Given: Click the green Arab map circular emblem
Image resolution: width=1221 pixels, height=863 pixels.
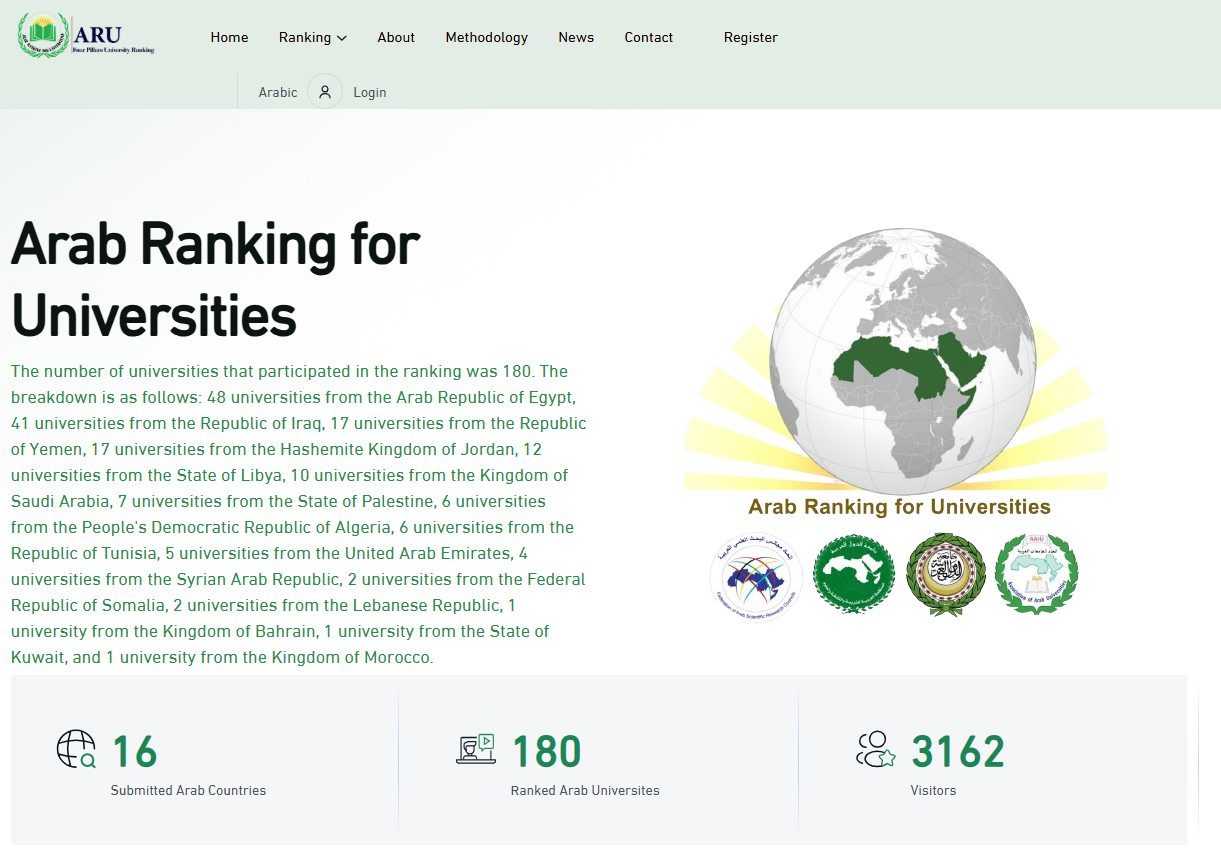Looking at the screenshot, I should [x=853, y=574].
